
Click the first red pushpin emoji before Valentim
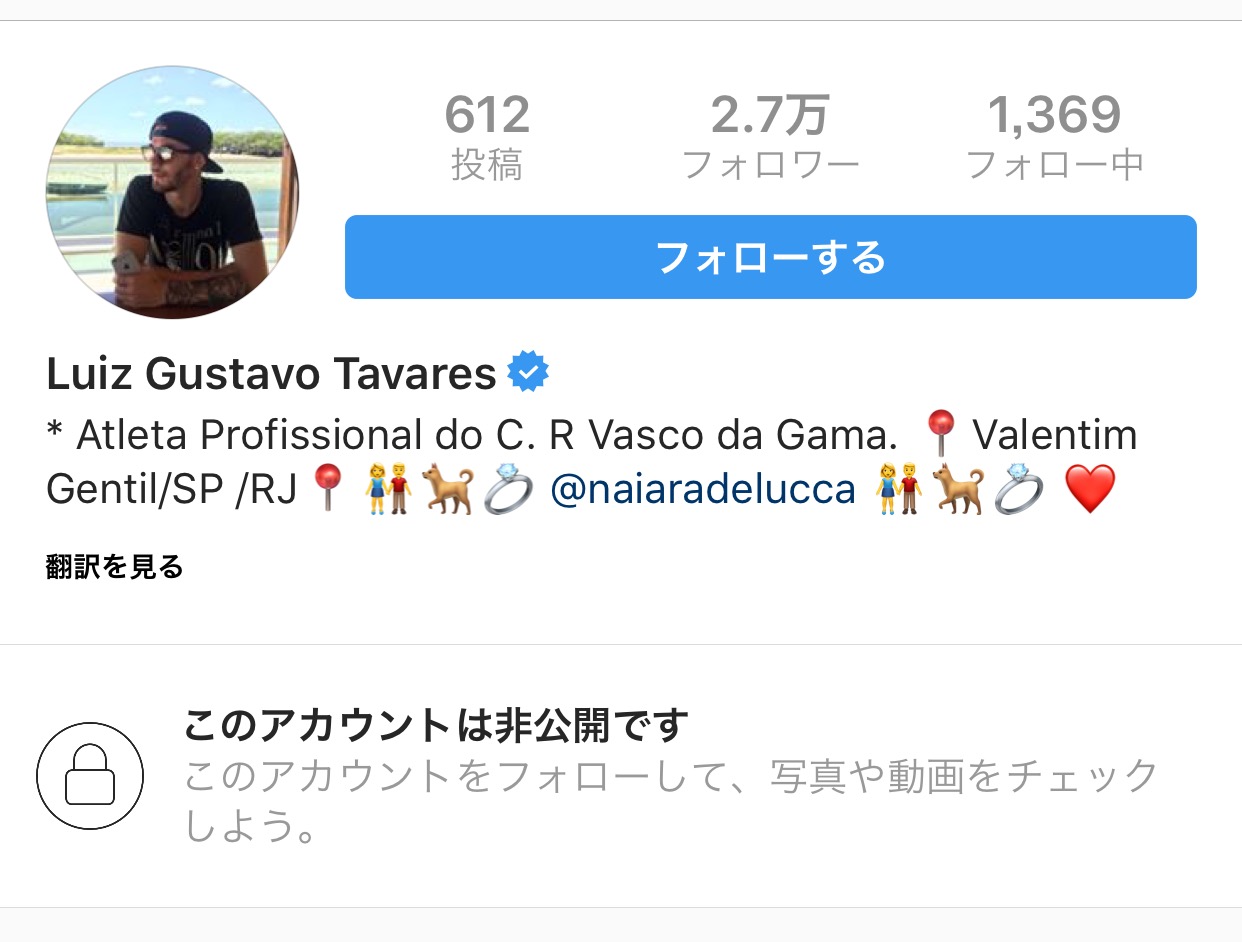(938, 434)
